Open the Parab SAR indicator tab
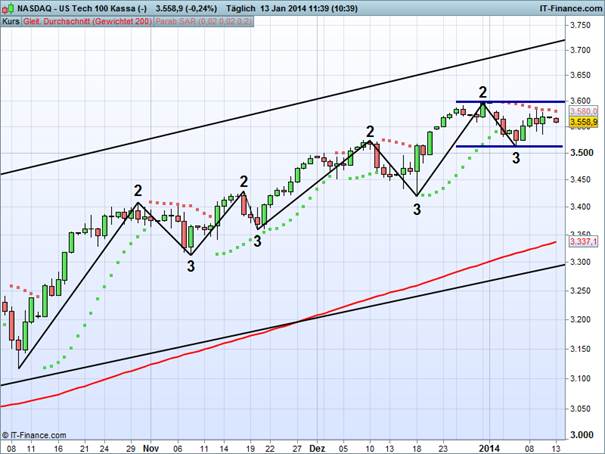605x454 pixels. point(204,22)
